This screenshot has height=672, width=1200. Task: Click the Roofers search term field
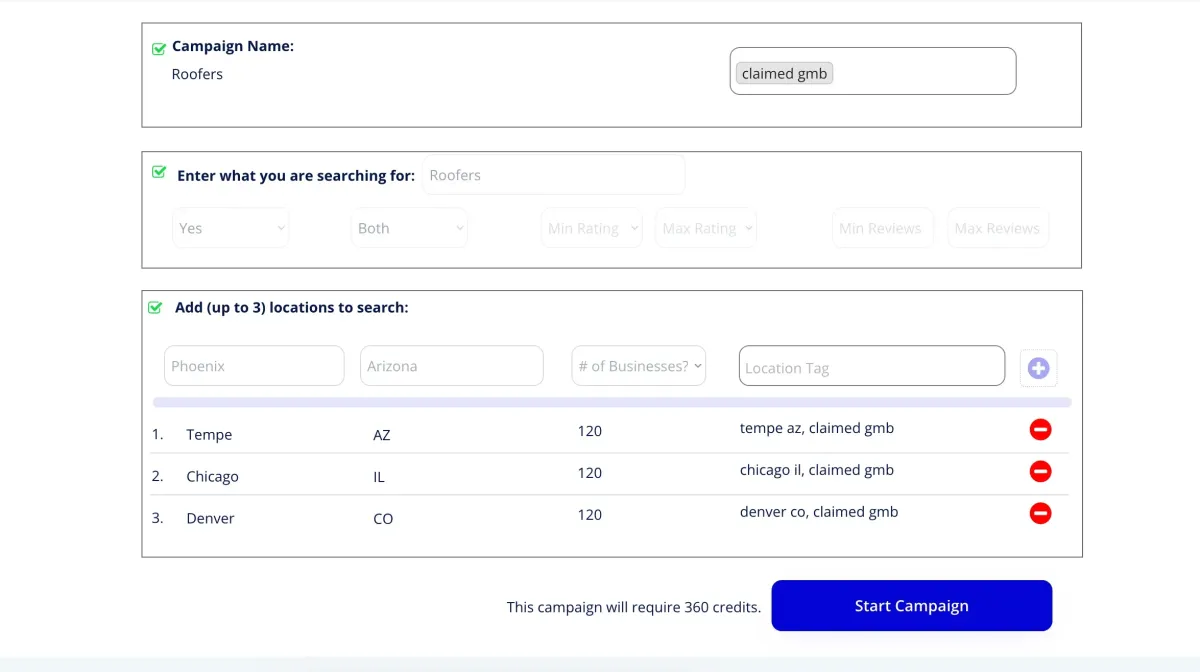pyautogui.click(x=554, y=175)
